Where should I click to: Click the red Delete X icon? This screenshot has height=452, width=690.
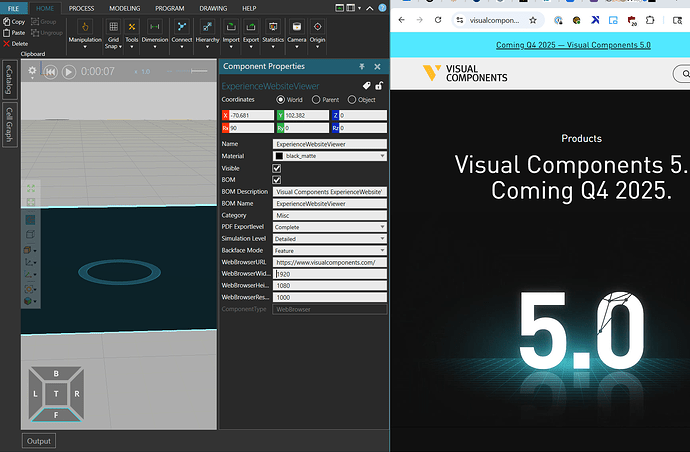pos(6,44)
